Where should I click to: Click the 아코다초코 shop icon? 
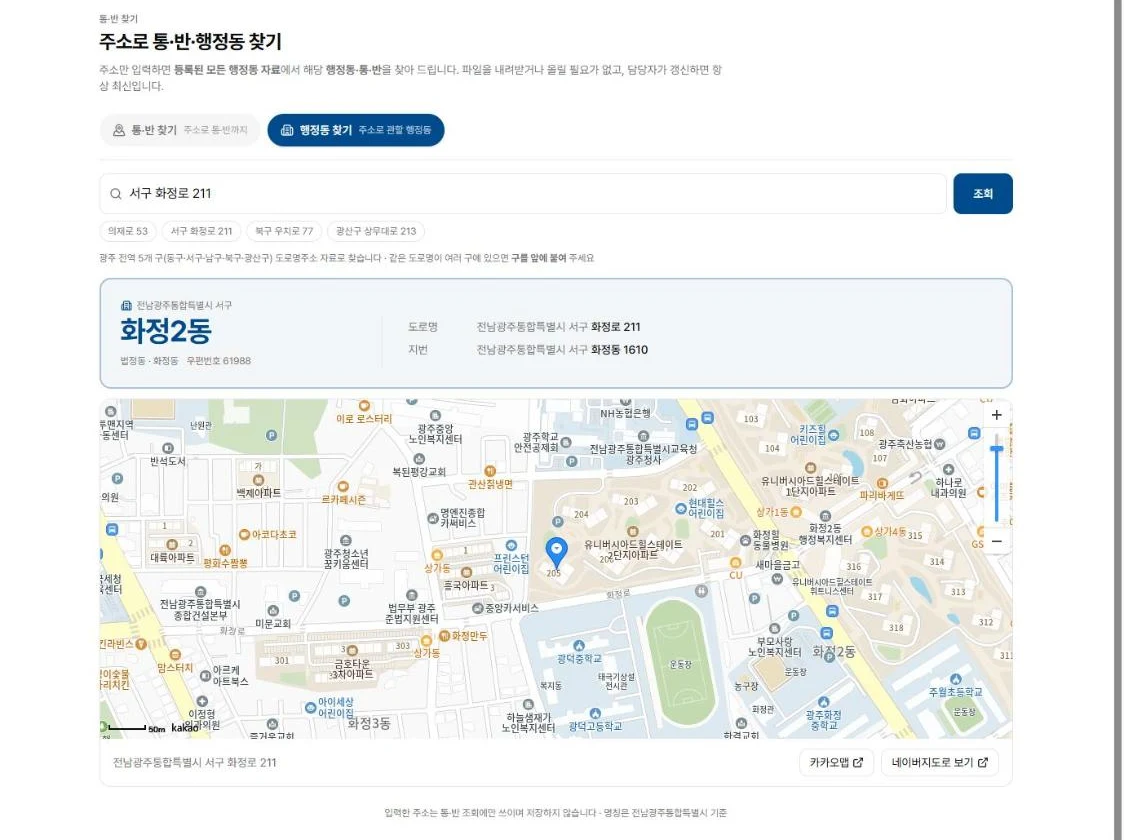244,535
